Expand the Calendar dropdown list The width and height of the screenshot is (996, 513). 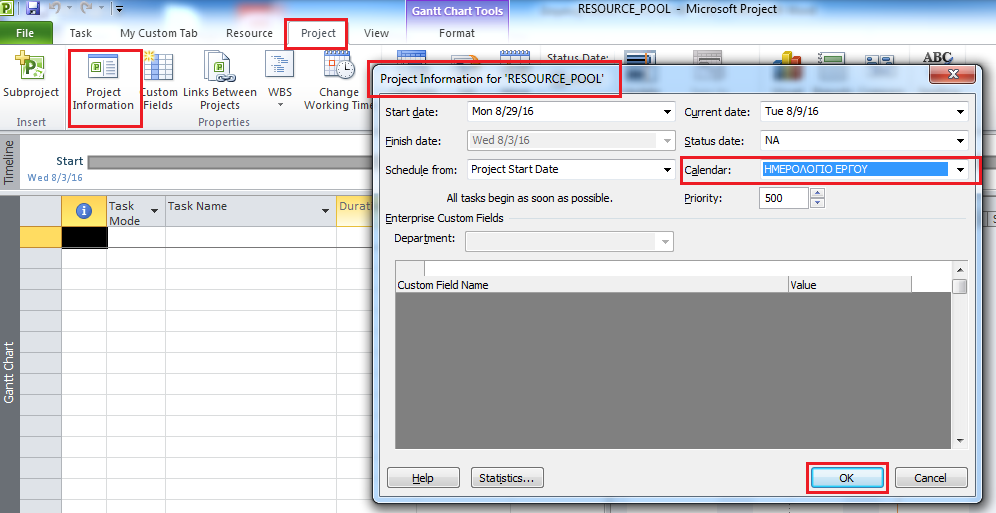pos(960,170)
